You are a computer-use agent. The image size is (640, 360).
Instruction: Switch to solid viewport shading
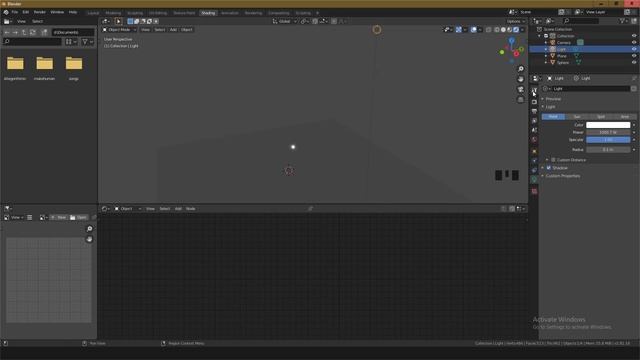point(503,30)
